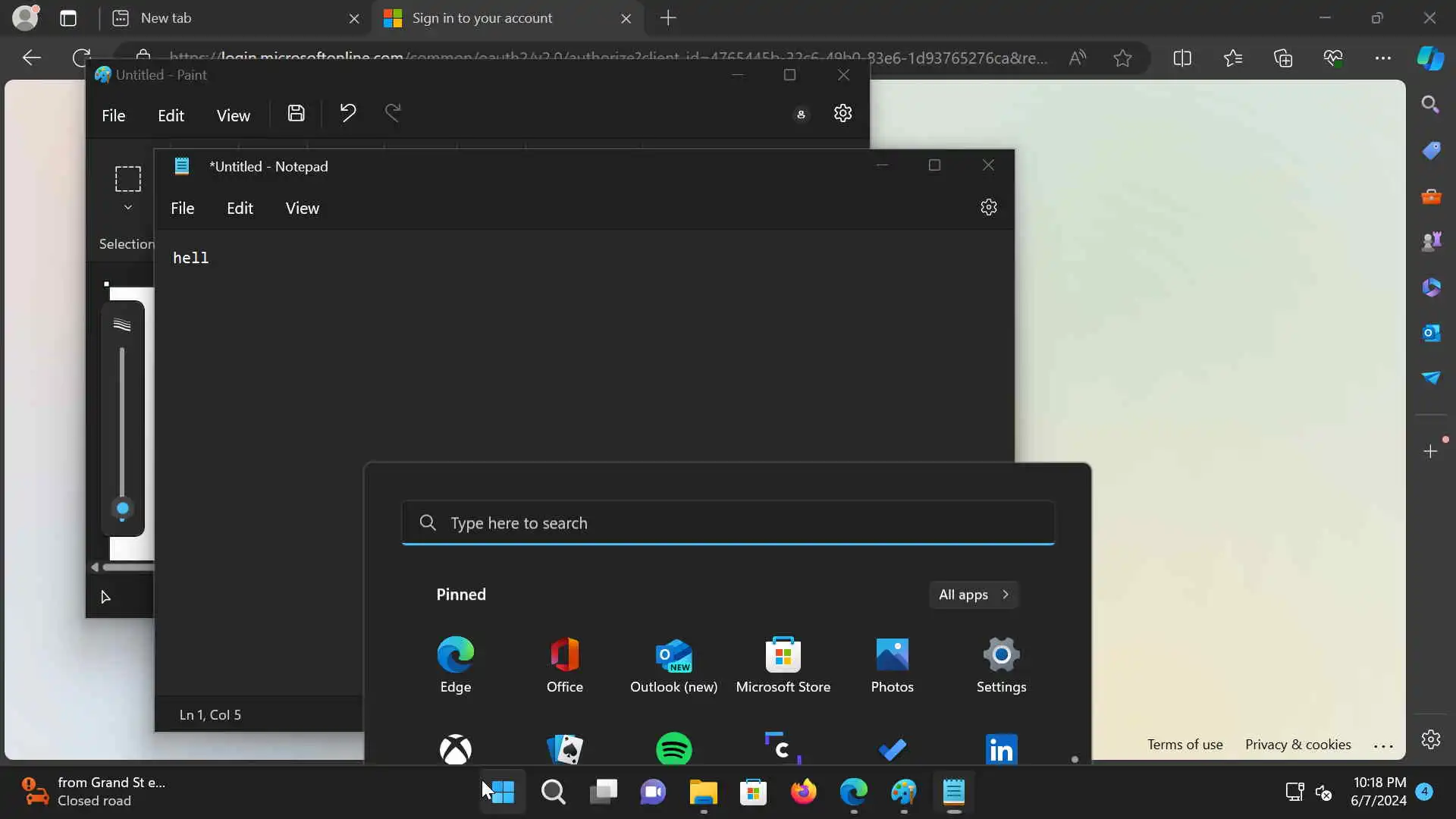1456x819 pixels.
Task: Open Notepad settings gear icon
Action: tap(988, 207)
